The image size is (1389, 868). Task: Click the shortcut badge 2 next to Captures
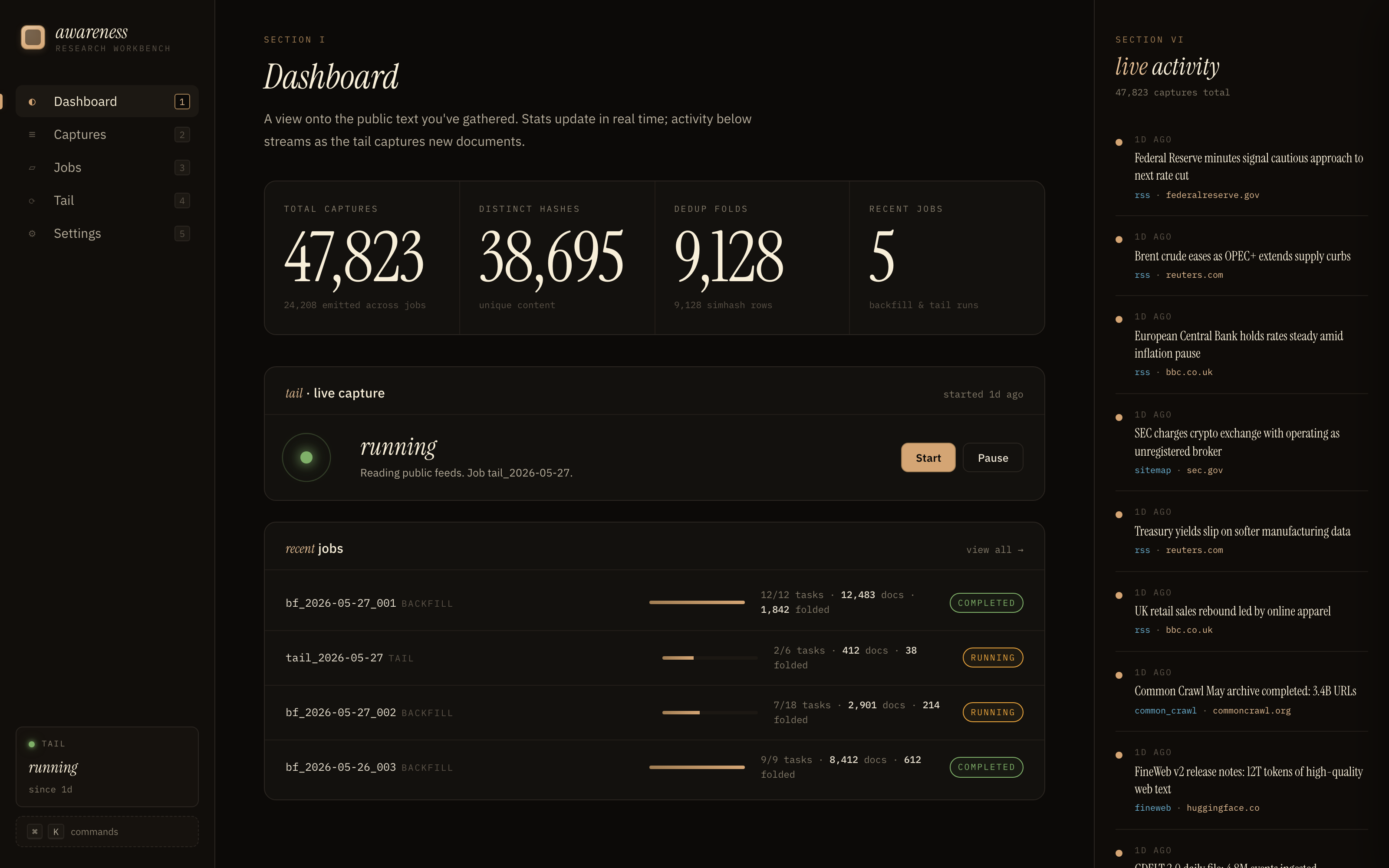[x=182, y=135]
